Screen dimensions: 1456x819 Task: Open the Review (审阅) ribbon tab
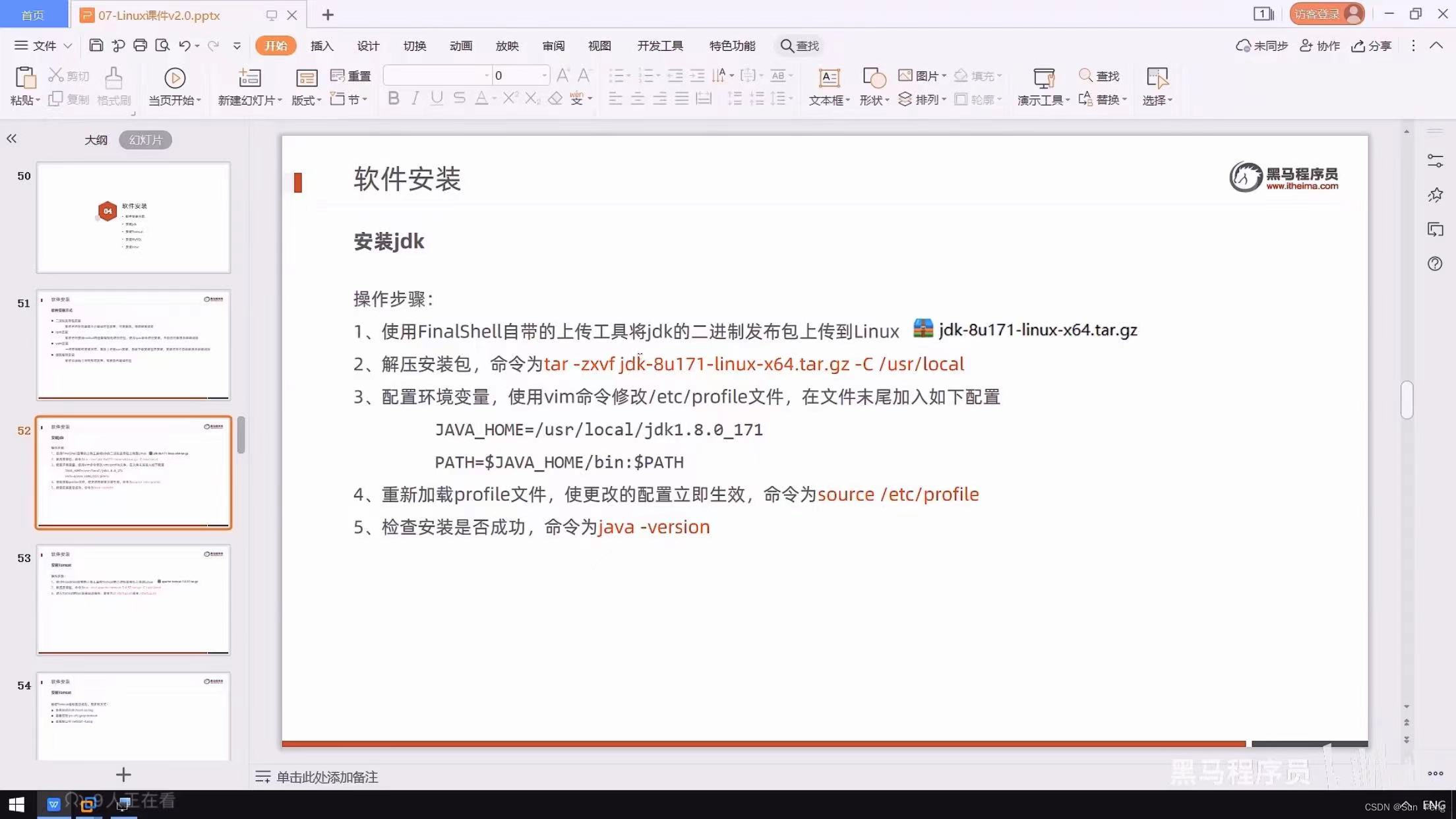tap(553, 45)
